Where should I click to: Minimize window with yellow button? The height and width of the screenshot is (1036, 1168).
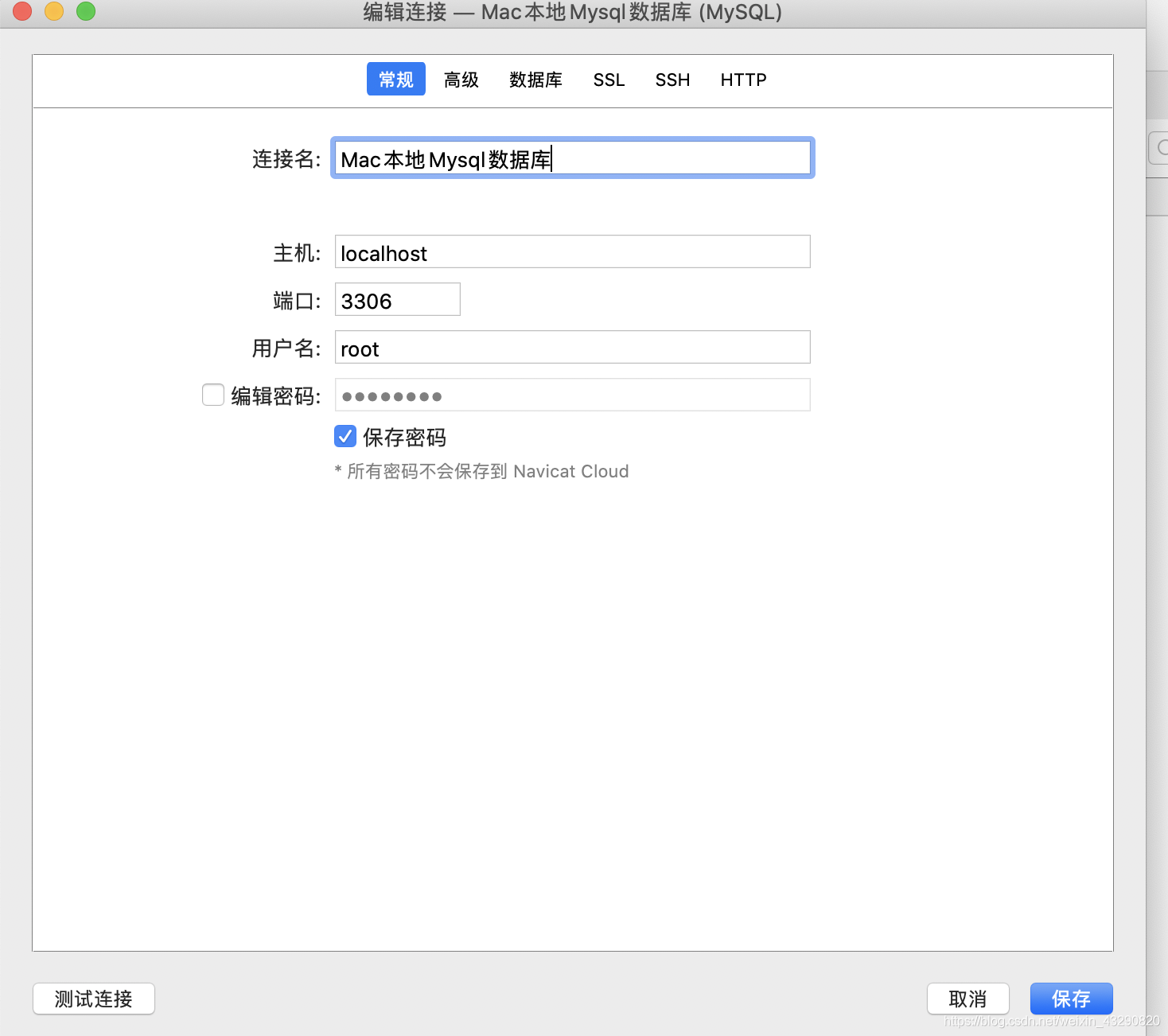click(54, 11)
